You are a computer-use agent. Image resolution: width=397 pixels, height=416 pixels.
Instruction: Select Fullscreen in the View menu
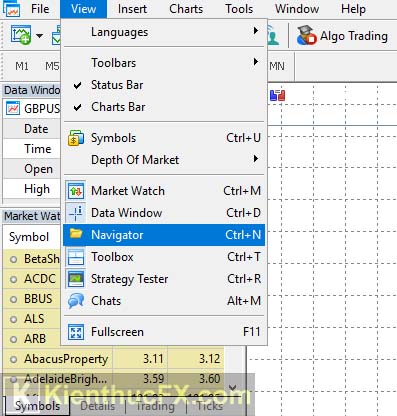click(x=164, y=332)
